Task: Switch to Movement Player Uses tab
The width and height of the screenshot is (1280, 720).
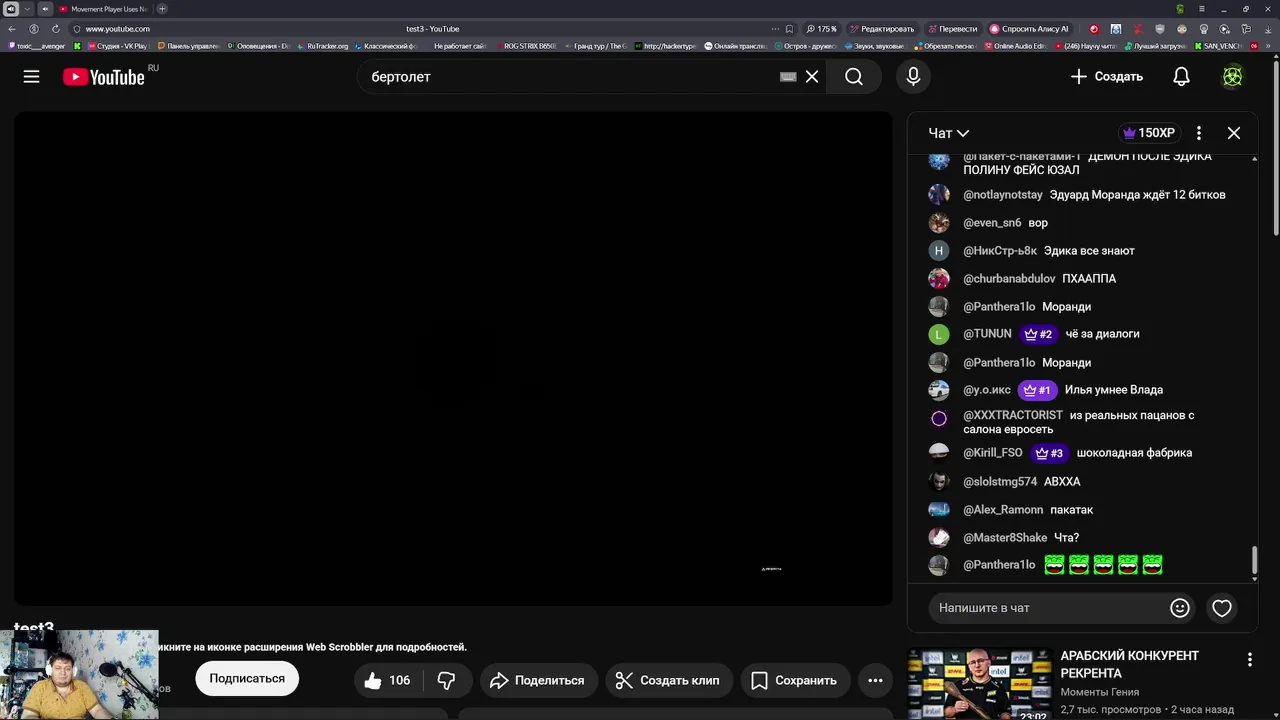Action: 103,9
